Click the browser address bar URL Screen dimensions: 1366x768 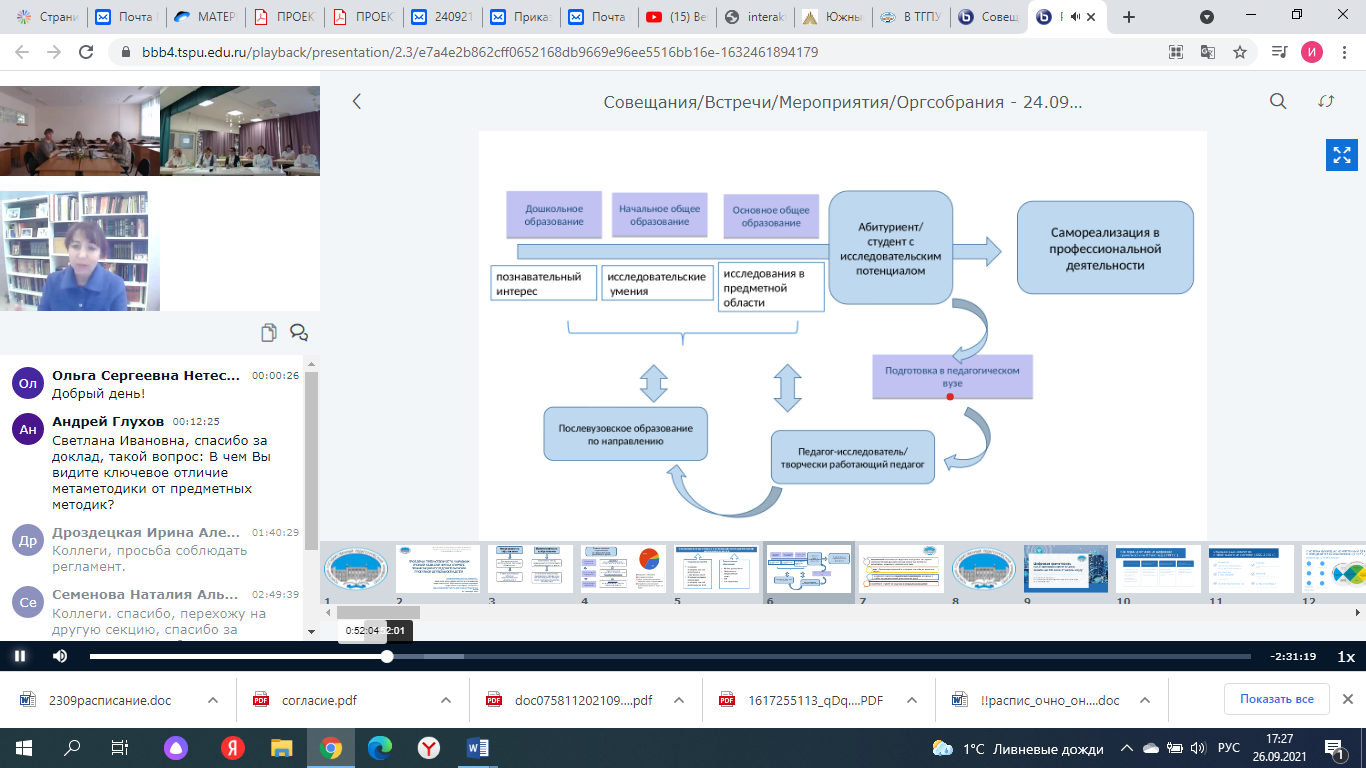point(478,52)
